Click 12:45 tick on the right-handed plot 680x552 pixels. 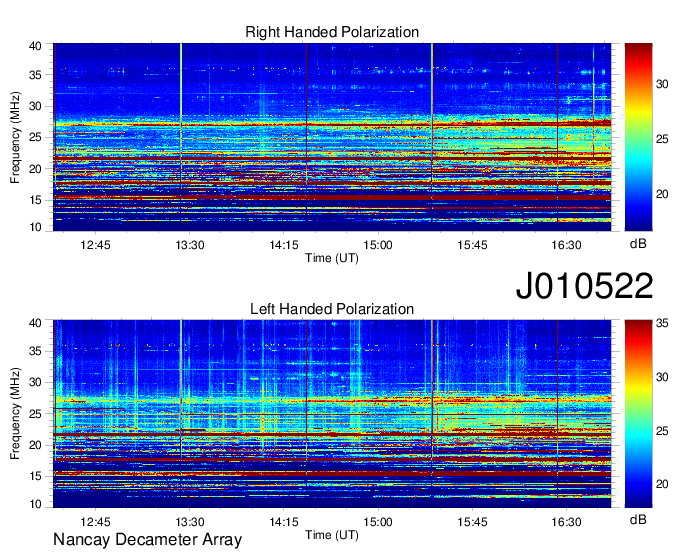pos(95,245)
